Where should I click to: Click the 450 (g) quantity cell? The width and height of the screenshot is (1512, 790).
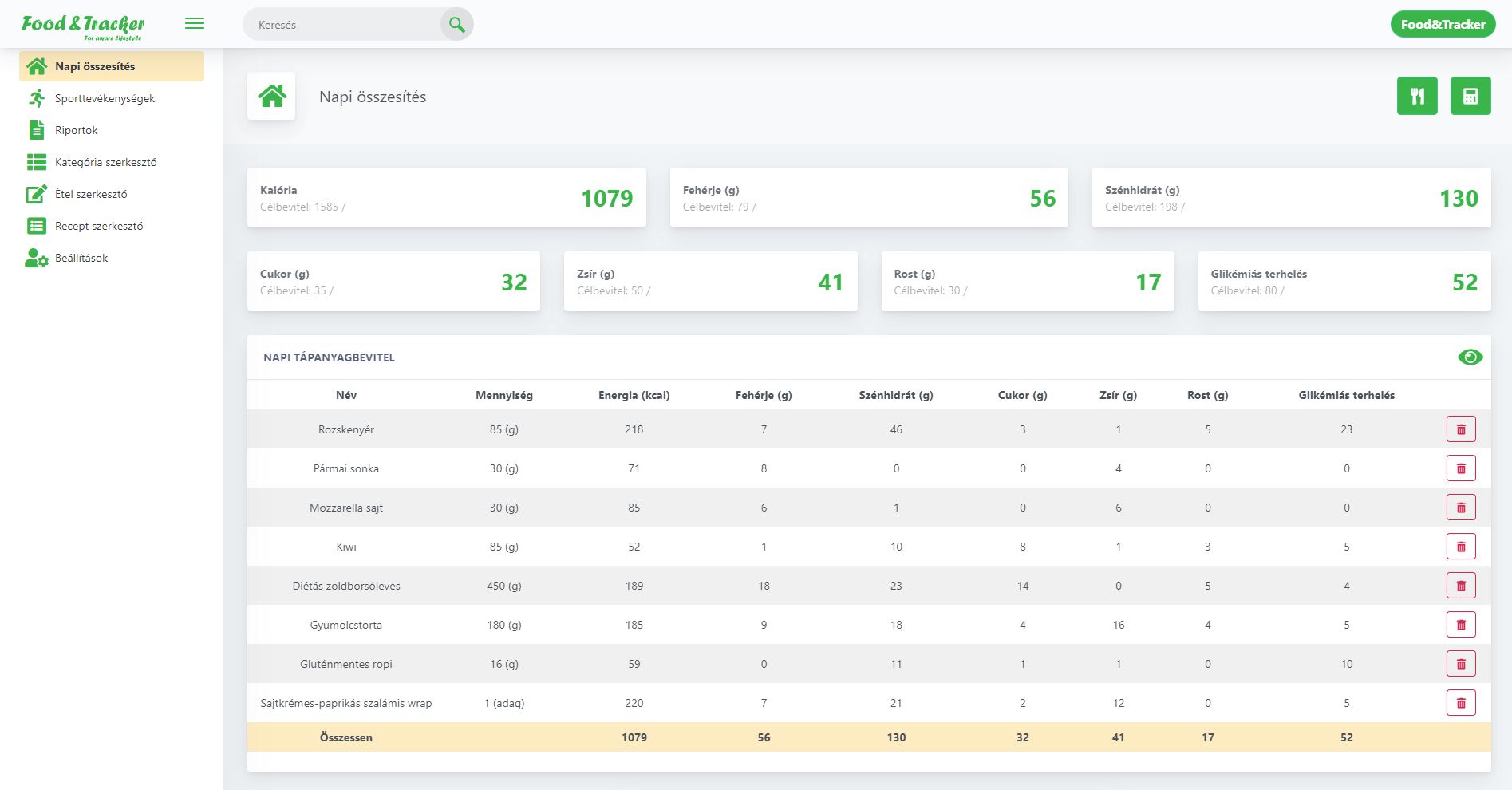pos(504,586)
